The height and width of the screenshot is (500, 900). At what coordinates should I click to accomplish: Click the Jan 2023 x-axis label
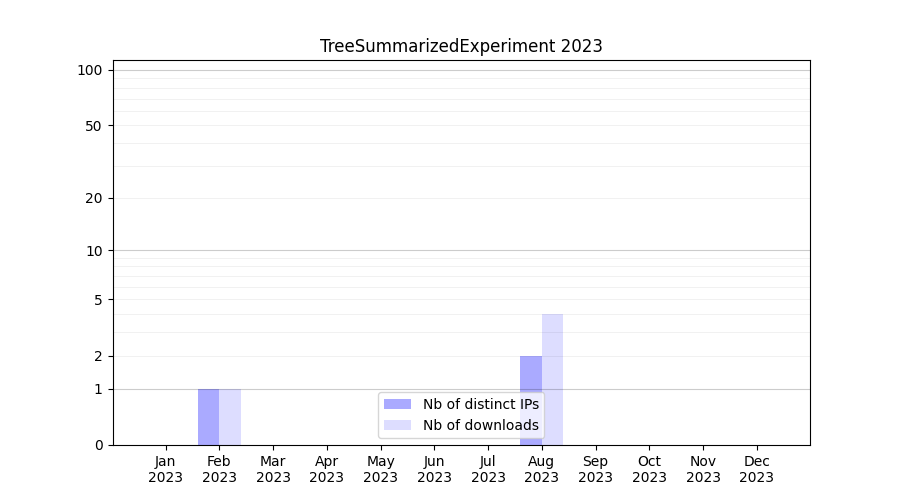point(165,469)
